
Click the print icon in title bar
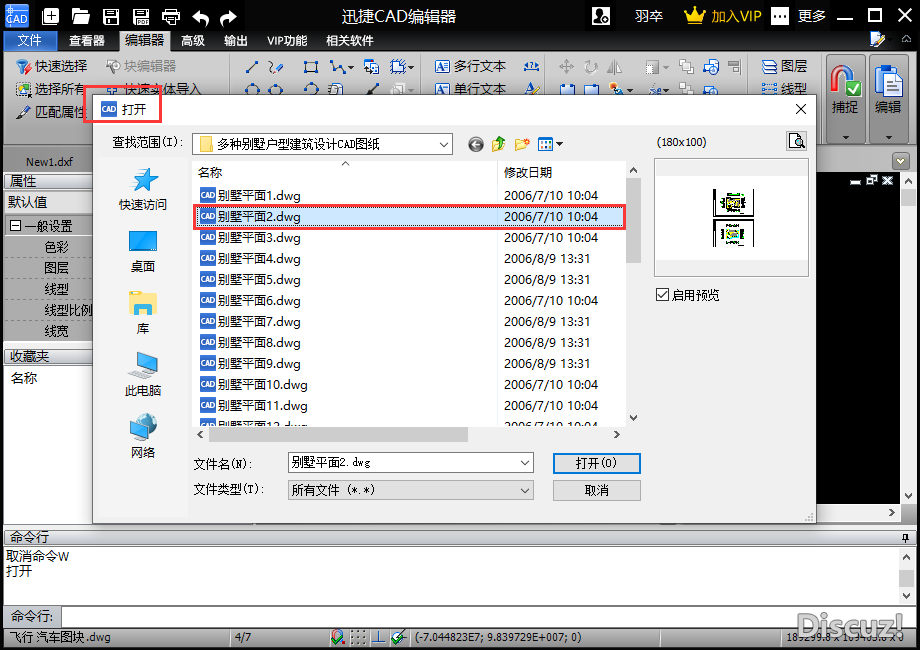pyautogui.click(x=171, y=17)
